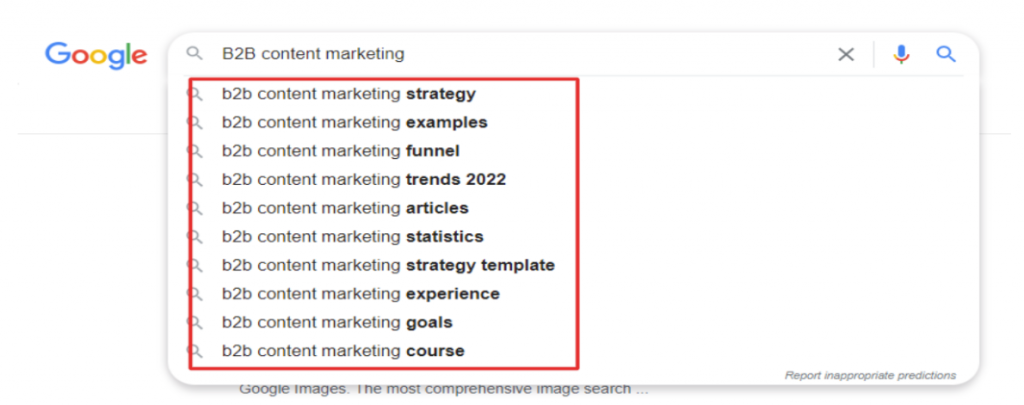1024x405 pixels.
Task: Click the gray magnifier inside search box
Action: click(194, 54)
